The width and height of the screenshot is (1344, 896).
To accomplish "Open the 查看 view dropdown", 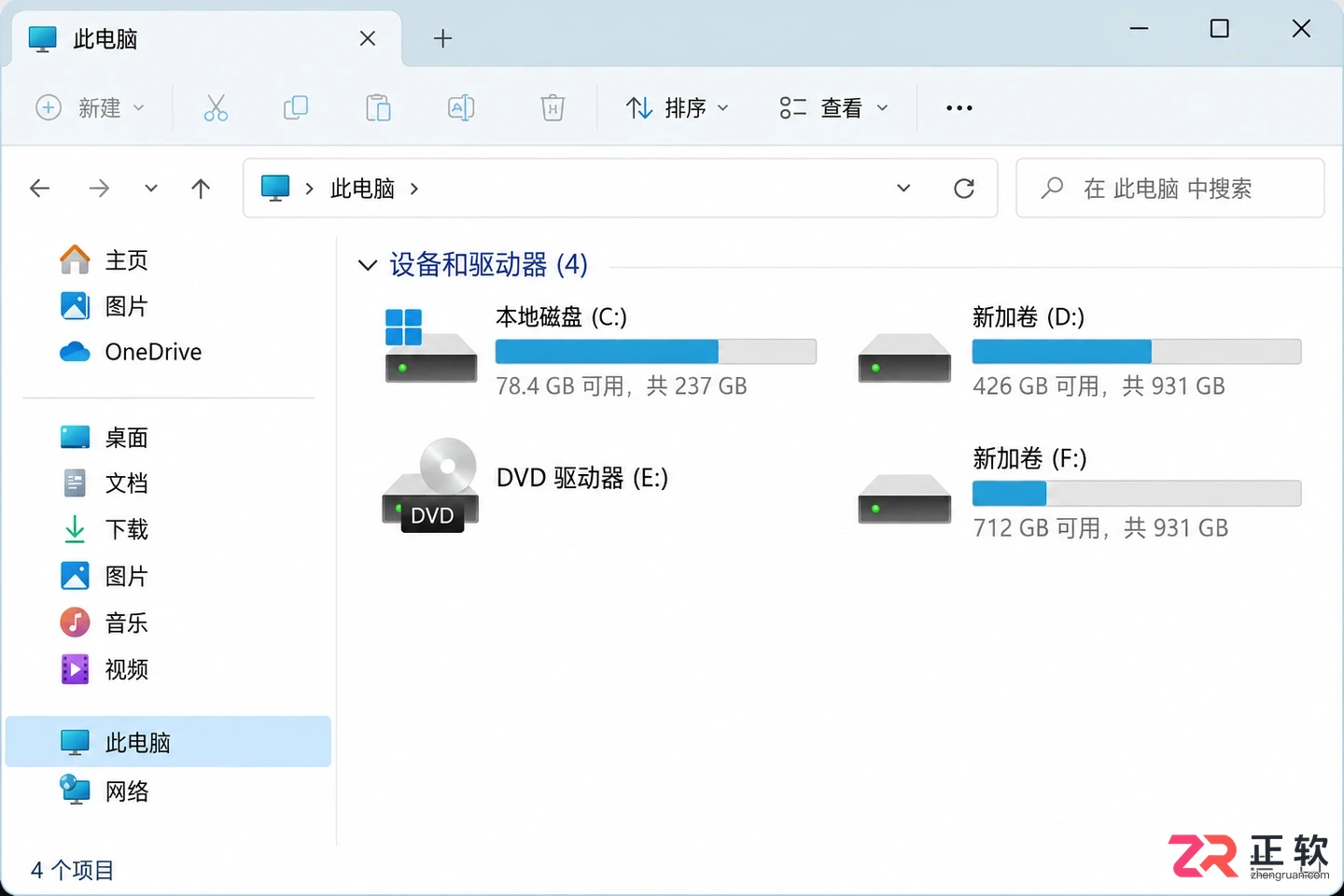I will point(833,108).
